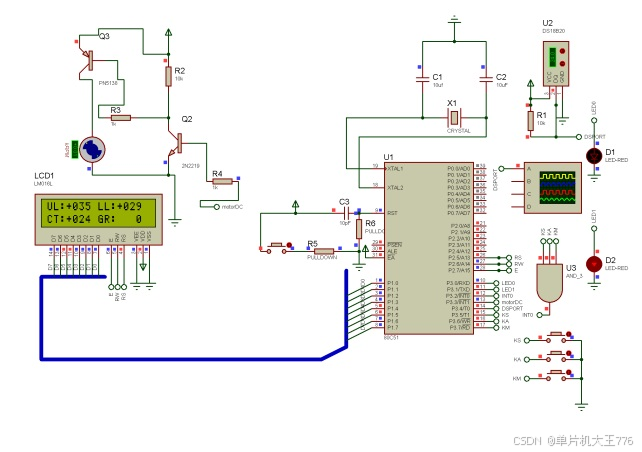Click the LCD1 display screen
Viewport: 642px width, 452px height.
pyautogui.click(x=98, y=213)
